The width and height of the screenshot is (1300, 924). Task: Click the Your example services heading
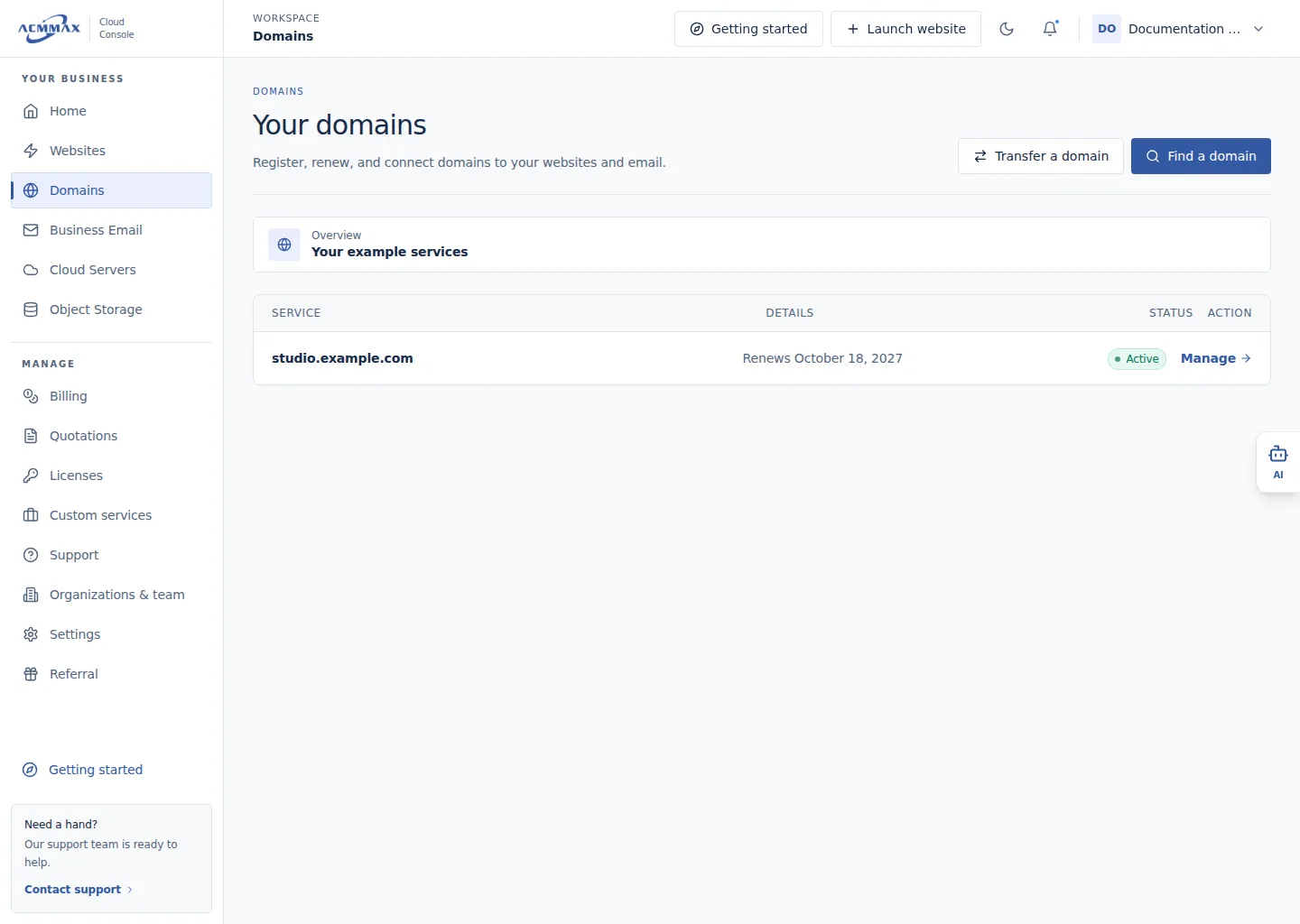[389, 252]
